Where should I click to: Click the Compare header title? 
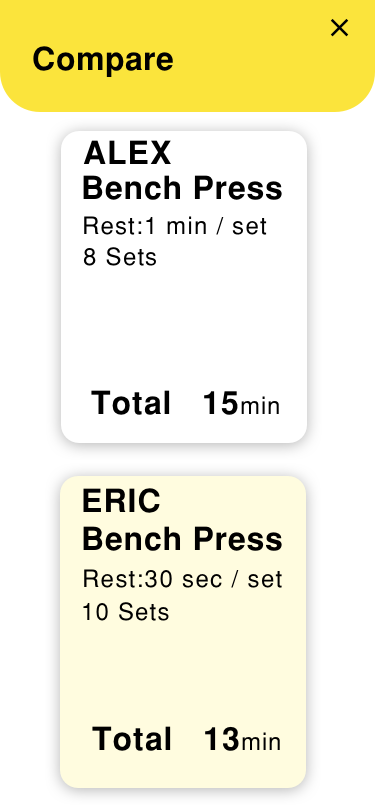coord(103,60)
